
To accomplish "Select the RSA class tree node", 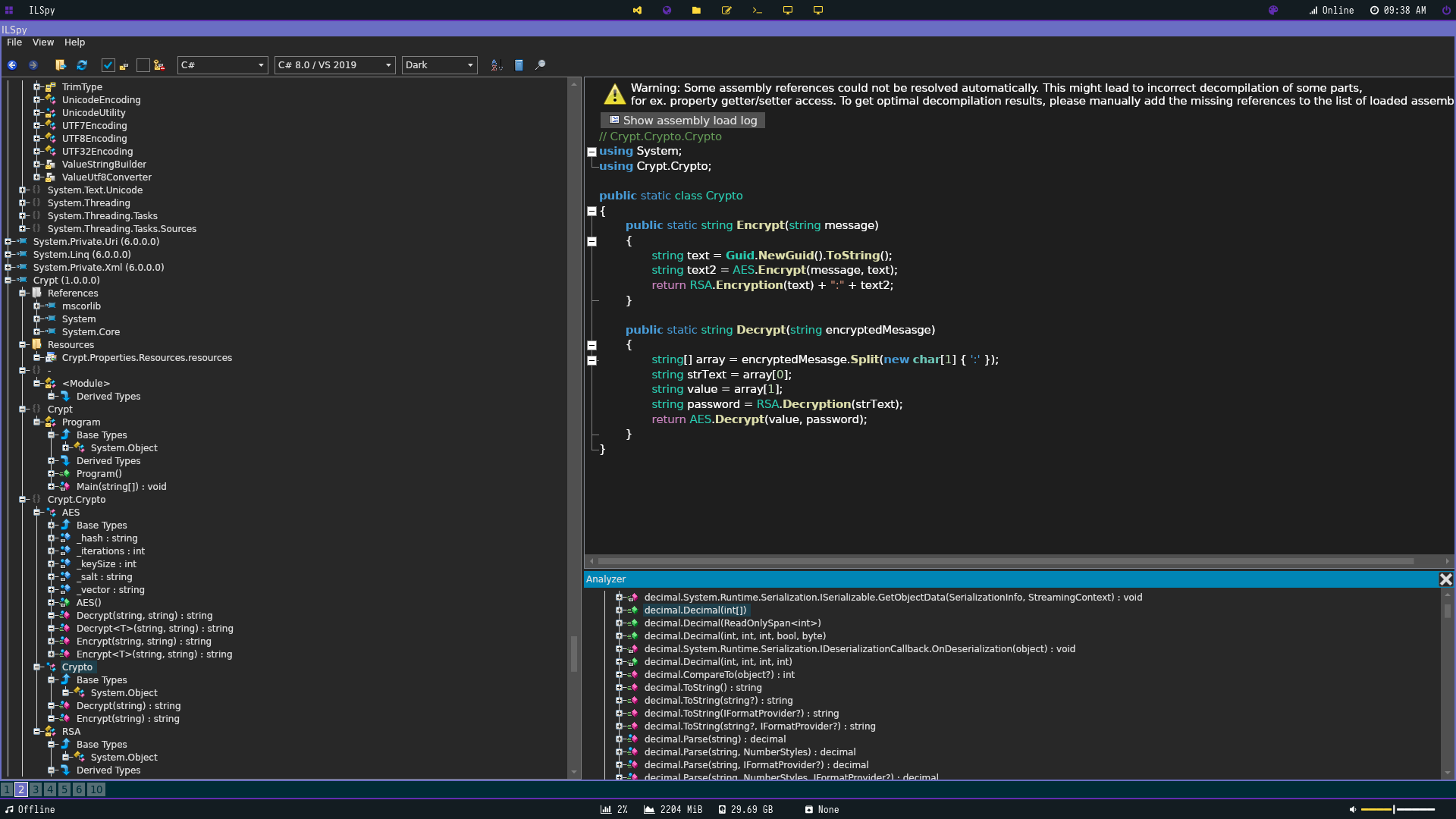I will tap(71, 732).
